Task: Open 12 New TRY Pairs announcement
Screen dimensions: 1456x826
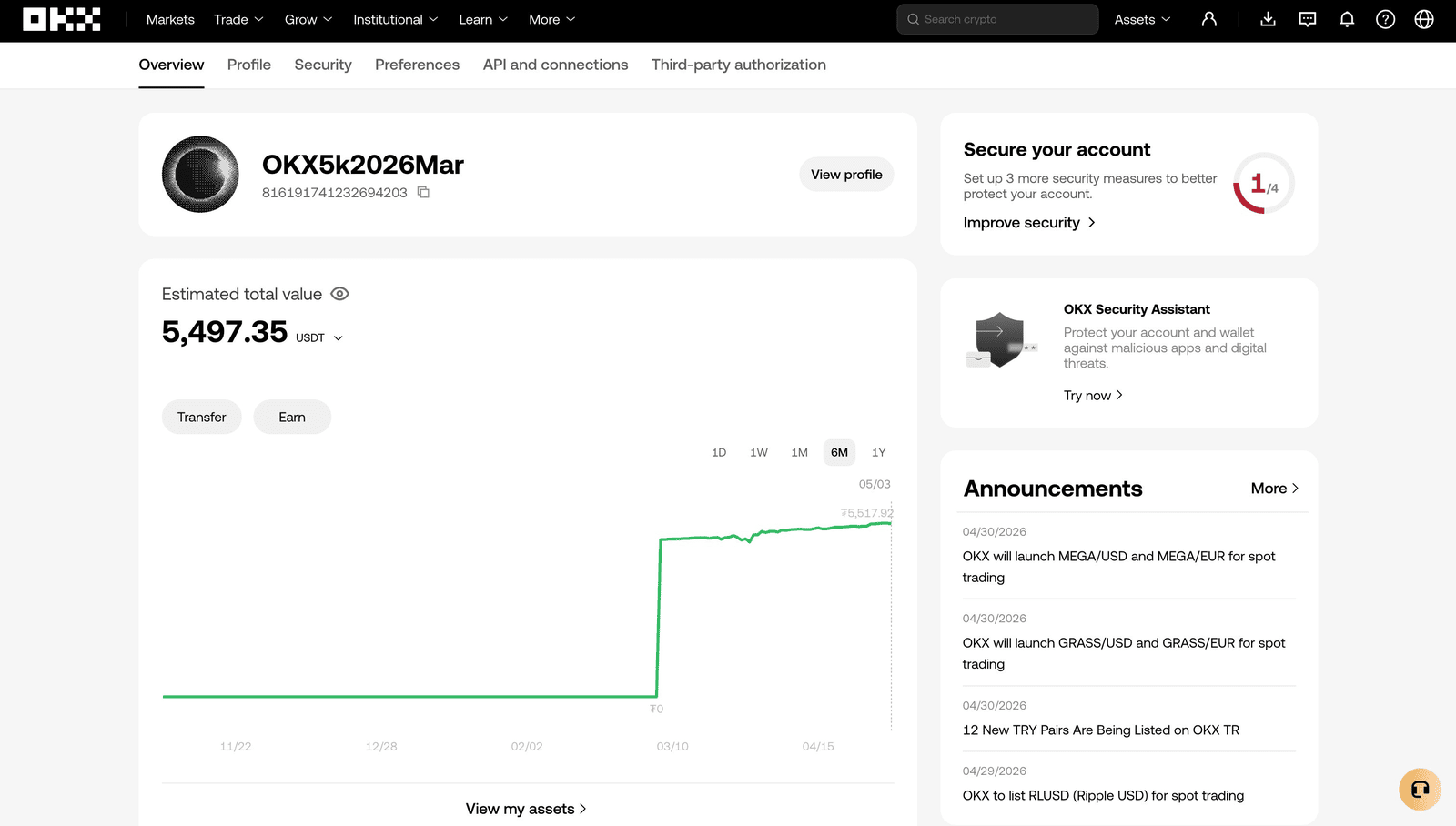Action: tap(1101, 730)
